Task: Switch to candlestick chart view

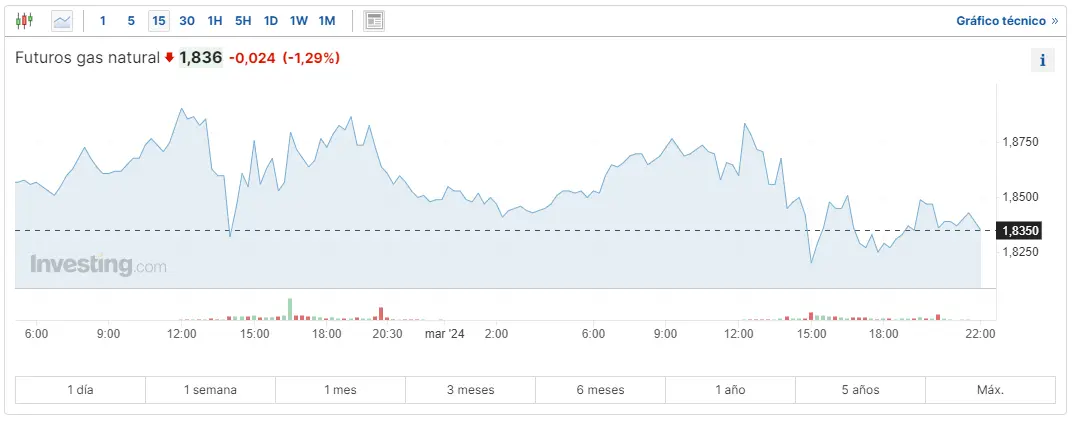Action: [x=25, y=20]
